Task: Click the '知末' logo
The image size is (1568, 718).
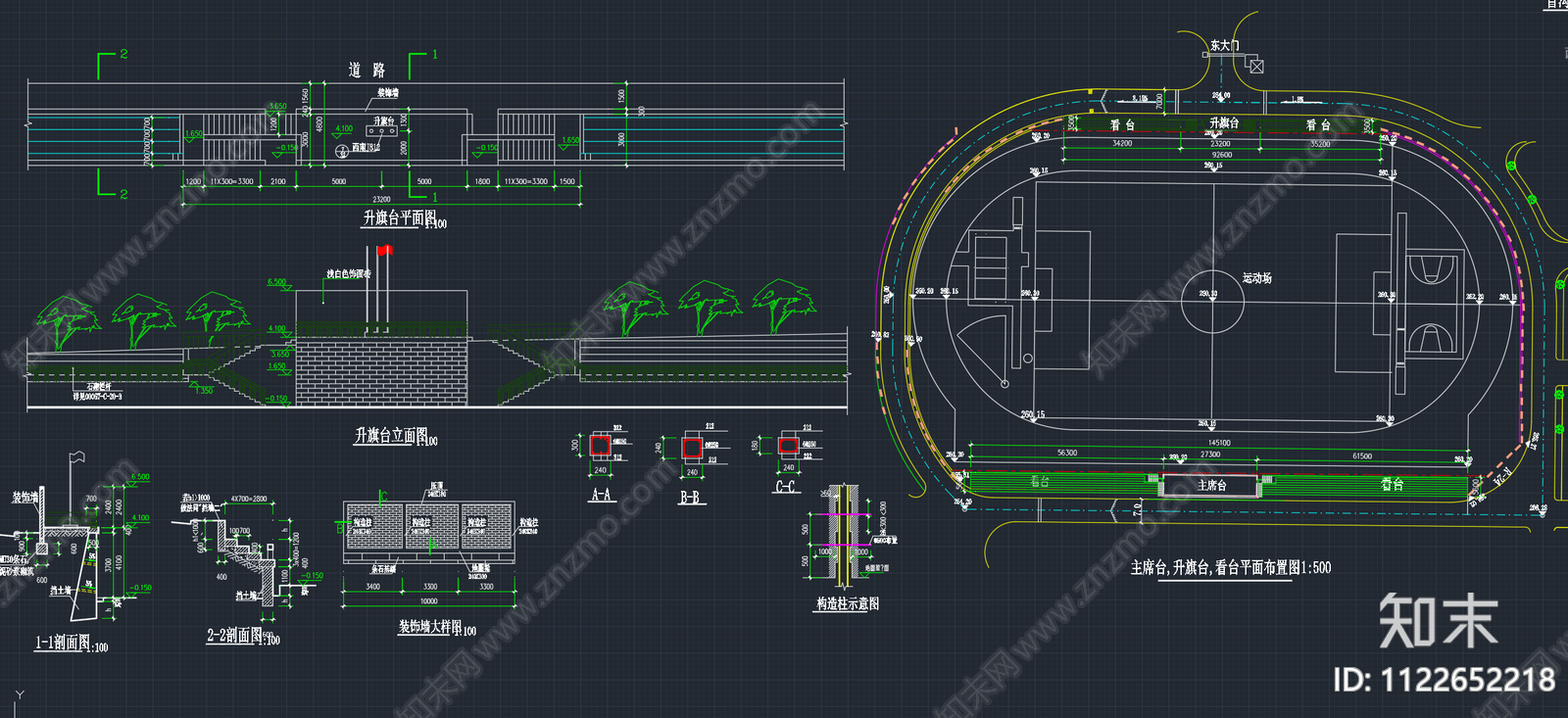Action: [x=1439, y=621]
